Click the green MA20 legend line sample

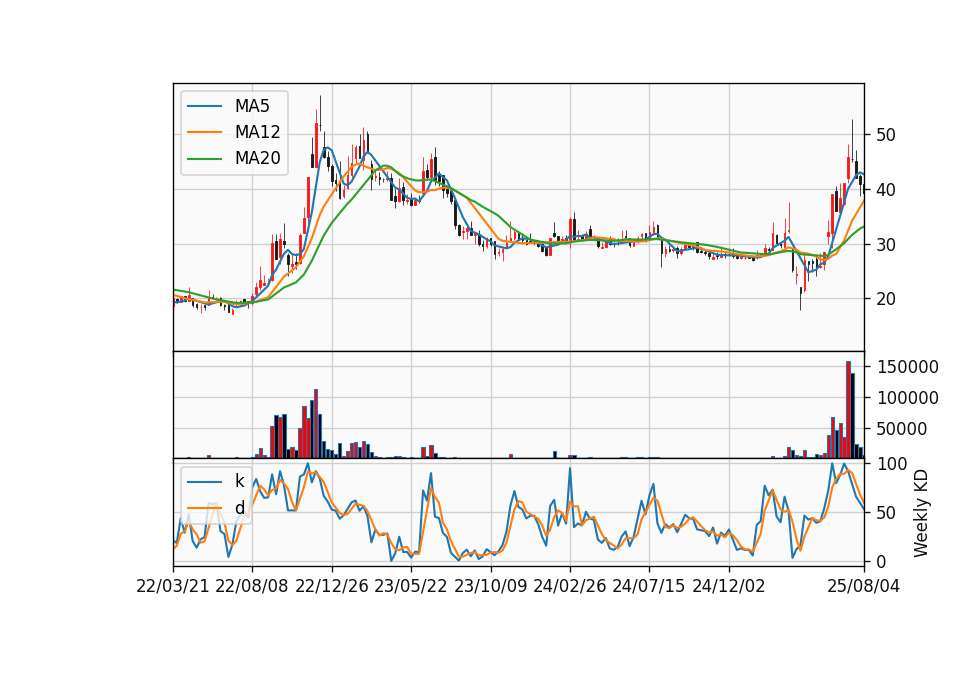coord(204,159)
